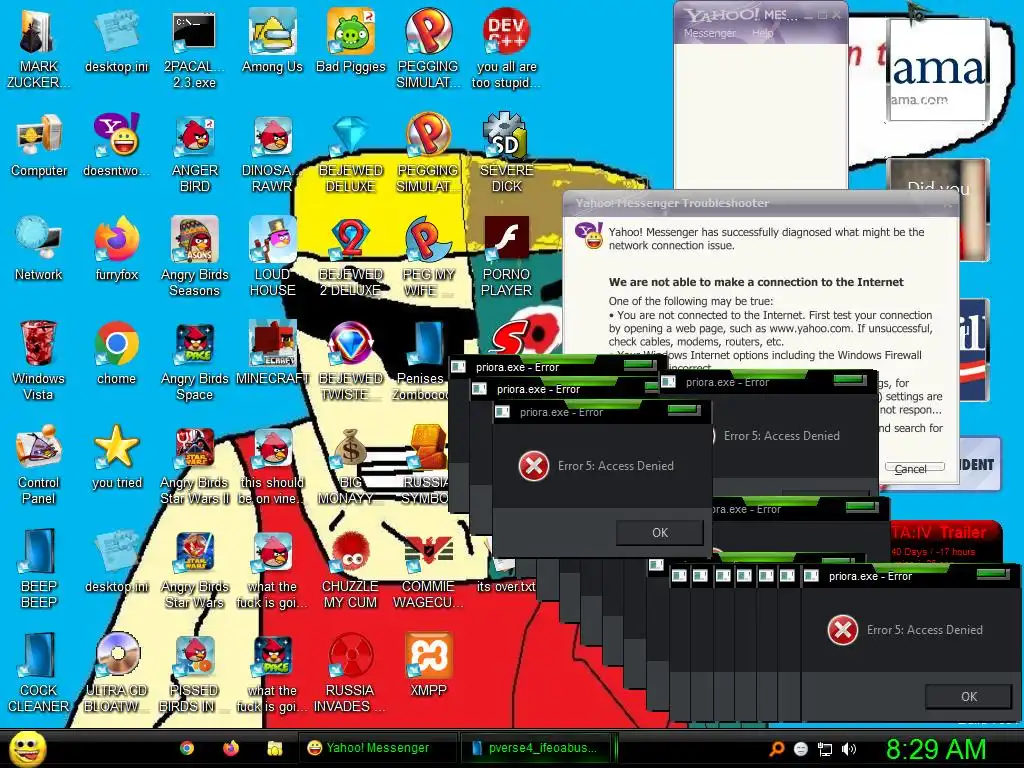Click the ama.com gadget thumbnail

point(937,70)
